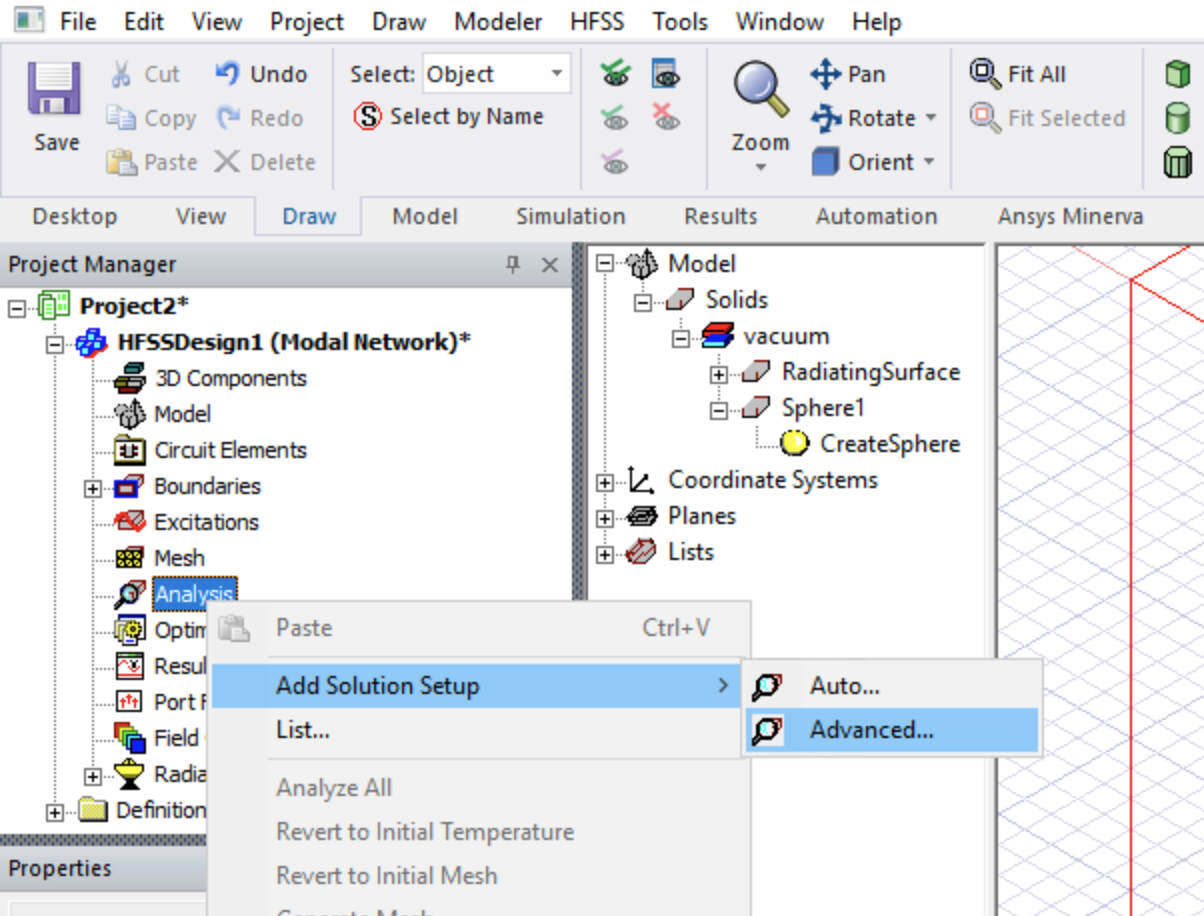This screenshot has height=916, width=1204.
Task: Click Add Solution Setup menu entry
Action: (475, 686)
